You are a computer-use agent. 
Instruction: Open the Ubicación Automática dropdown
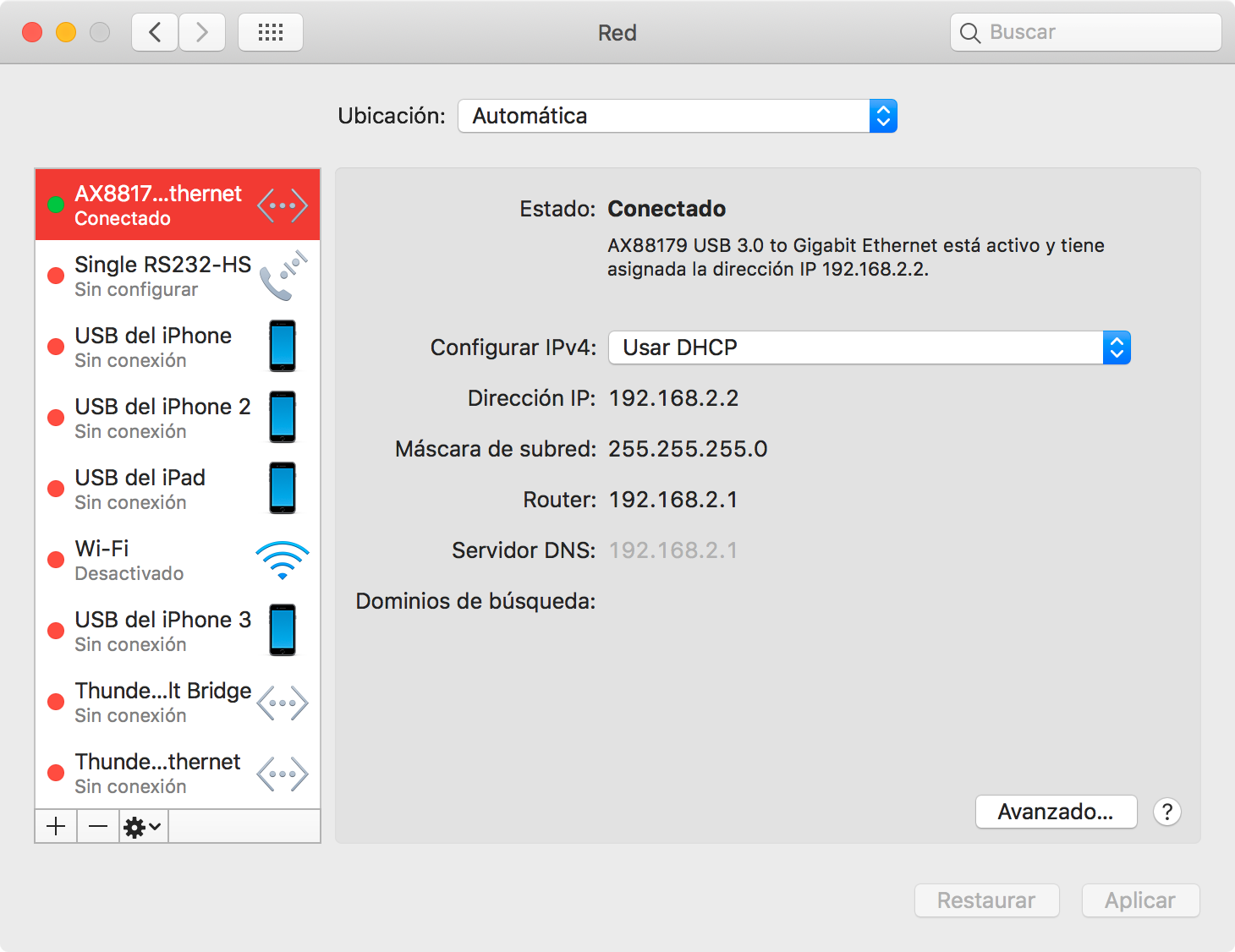678,116
